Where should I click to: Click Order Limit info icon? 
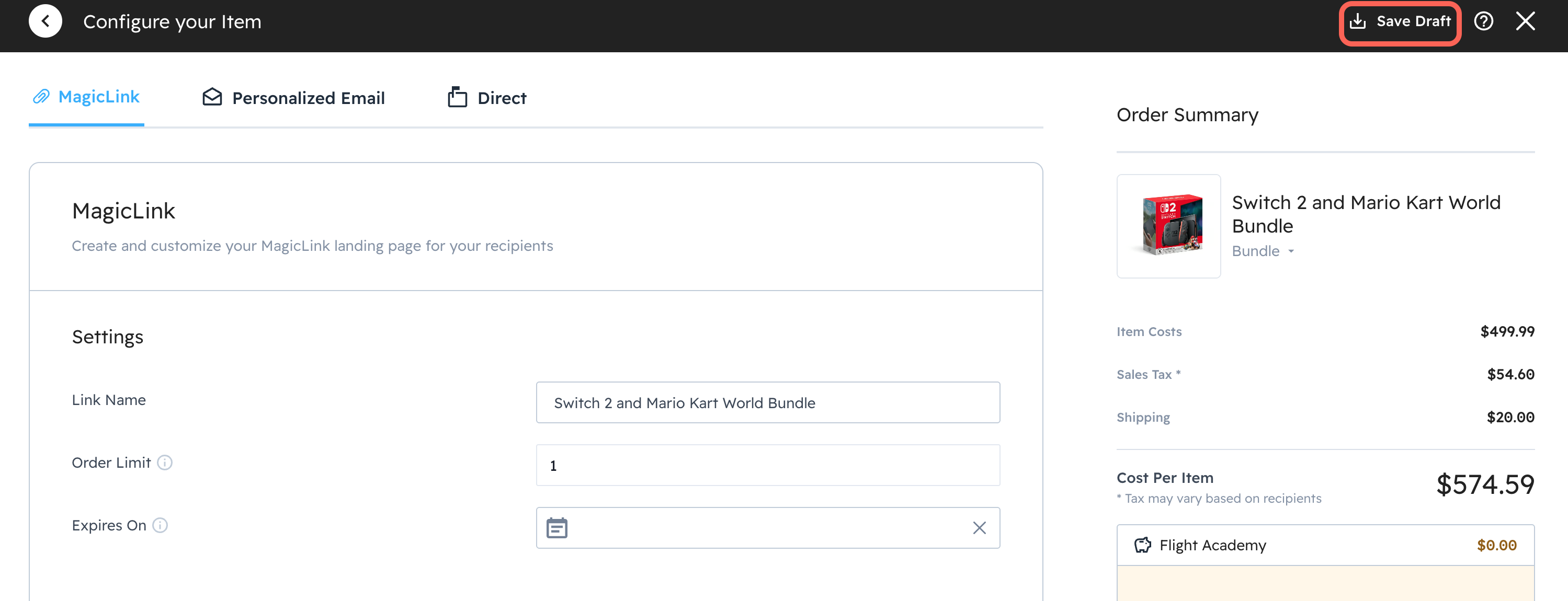point(165,463)
